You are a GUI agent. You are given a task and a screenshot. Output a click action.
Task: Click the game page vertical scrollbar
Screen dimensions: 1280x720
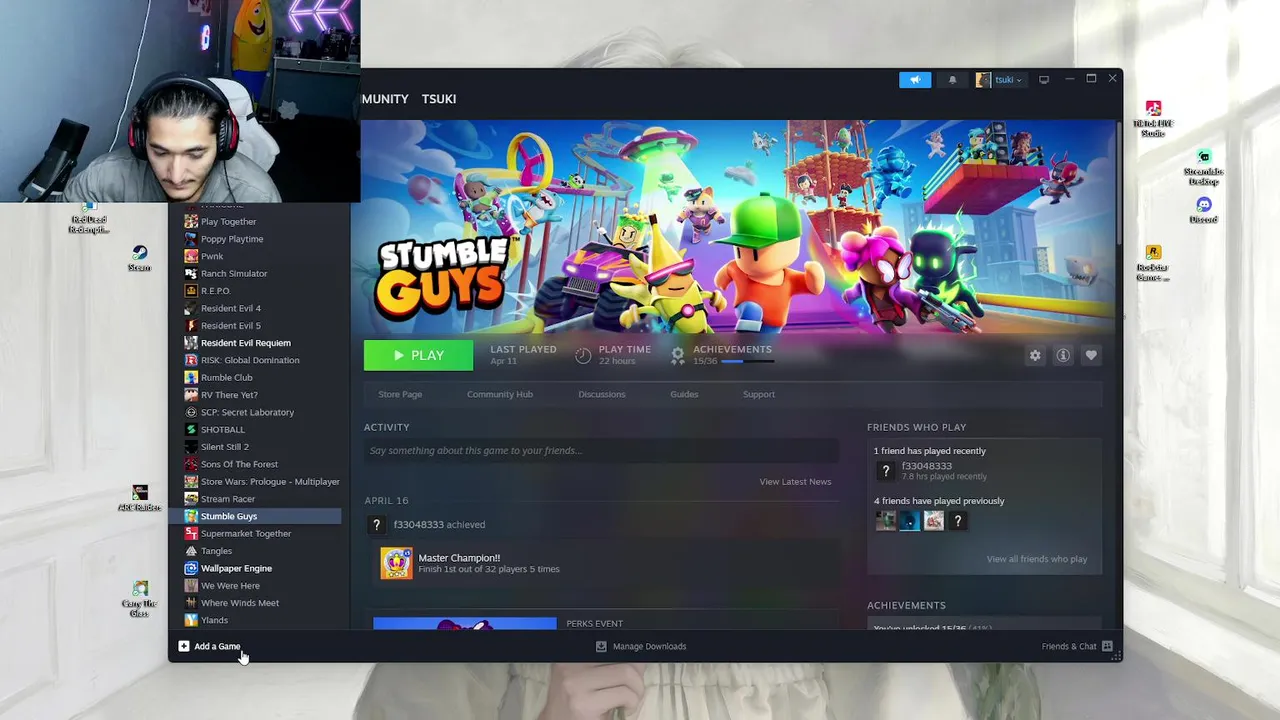(1118, 185)
